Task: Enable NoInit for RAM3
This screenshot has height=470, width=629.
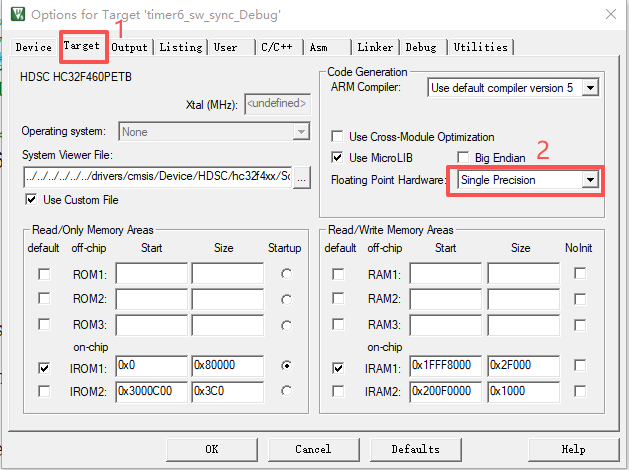Action: tap(580, 325)
